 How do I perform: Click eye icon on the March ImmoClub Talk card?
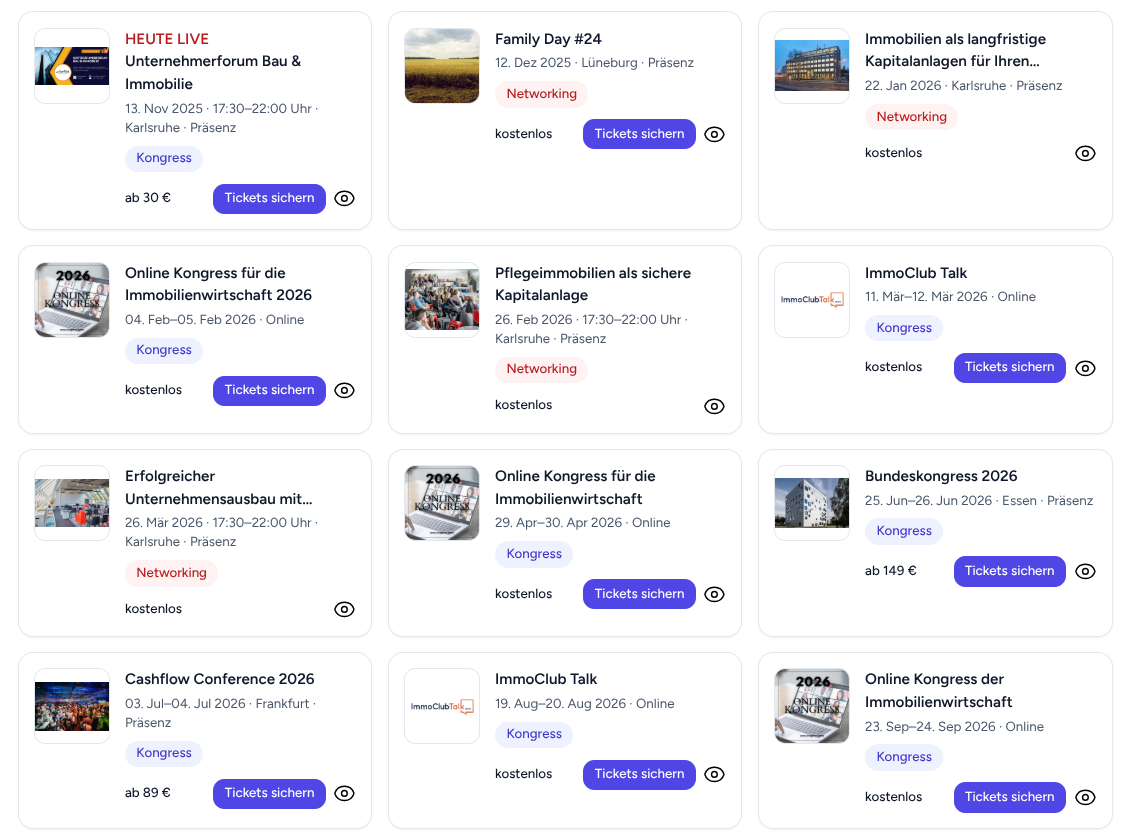(1085, 368)
